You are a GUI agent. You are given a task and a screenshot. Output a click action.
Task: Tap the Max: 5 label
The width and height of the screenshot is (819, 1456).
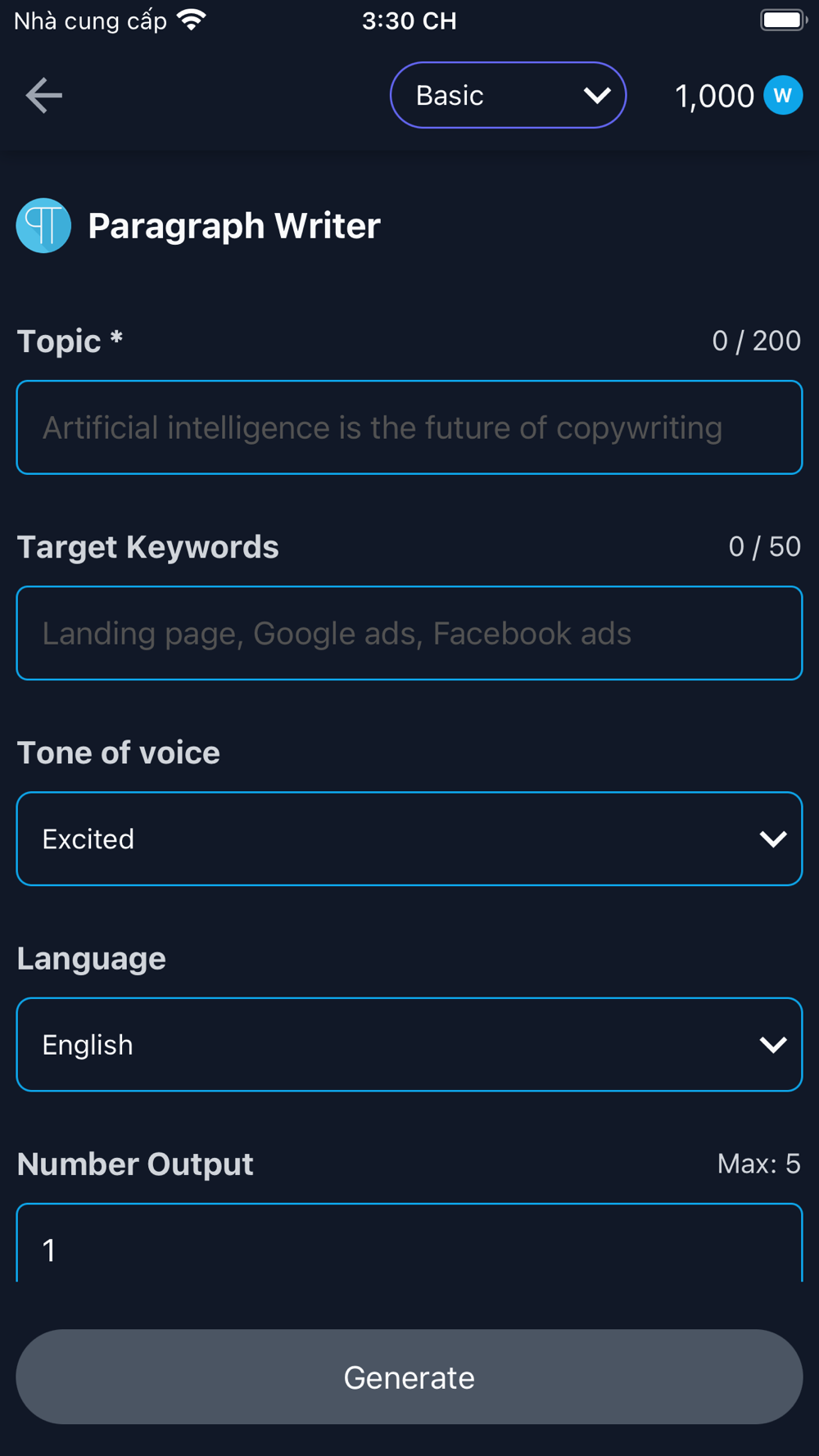759,1164
